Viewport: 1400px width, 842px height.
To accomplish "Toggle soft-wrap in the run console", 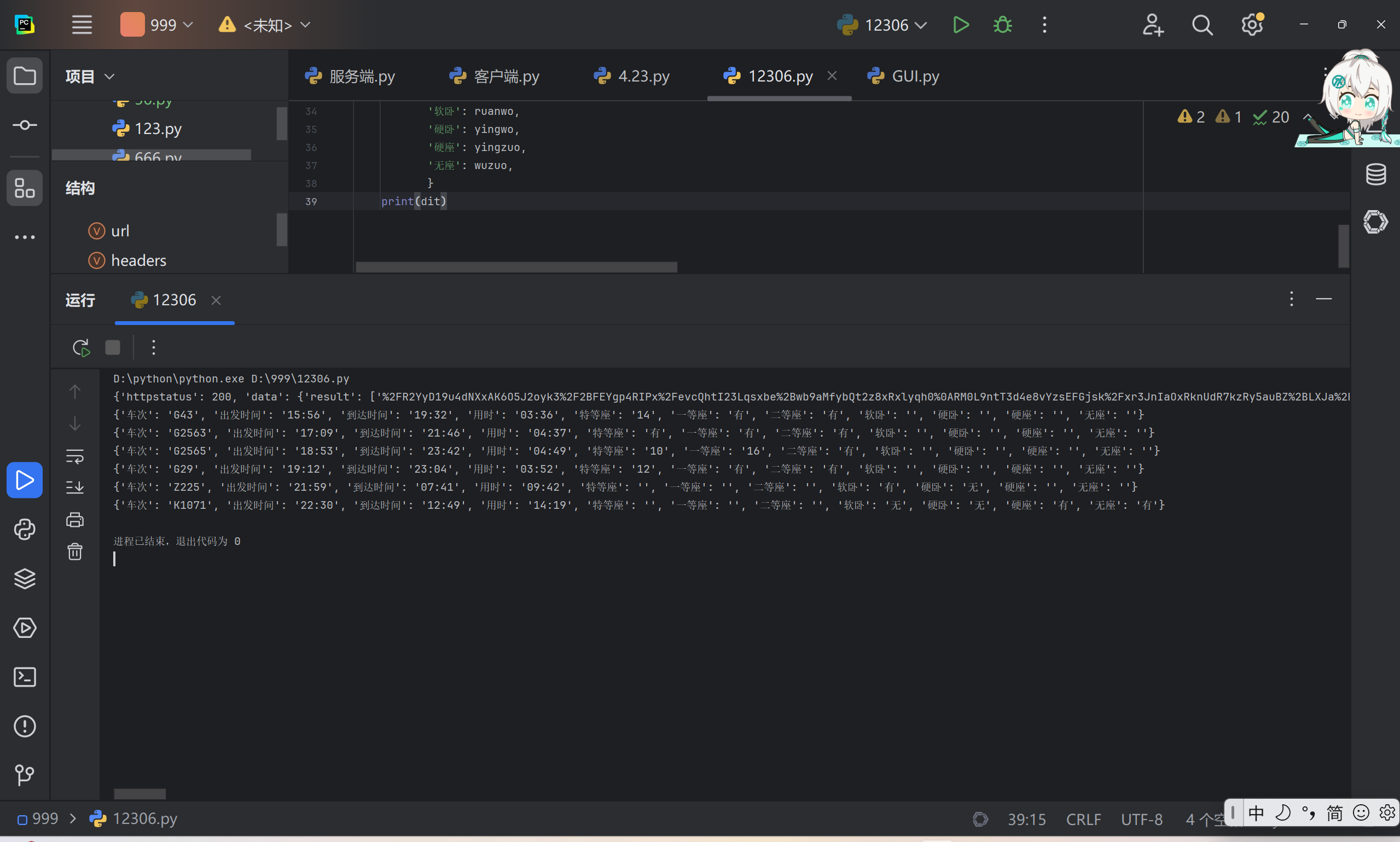I will click(75, 456).
